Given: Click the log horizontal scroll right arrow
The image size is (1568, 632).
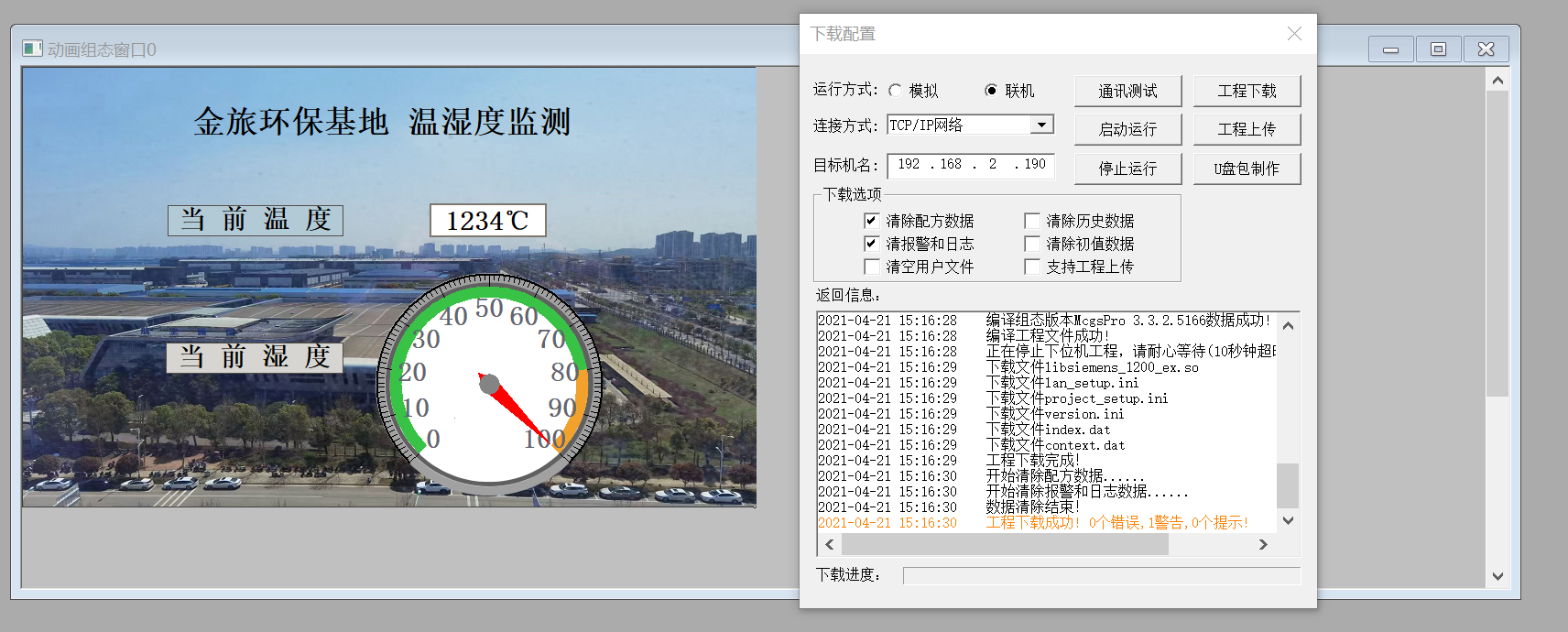Looking at the screenshot, I should [1263, 544].
